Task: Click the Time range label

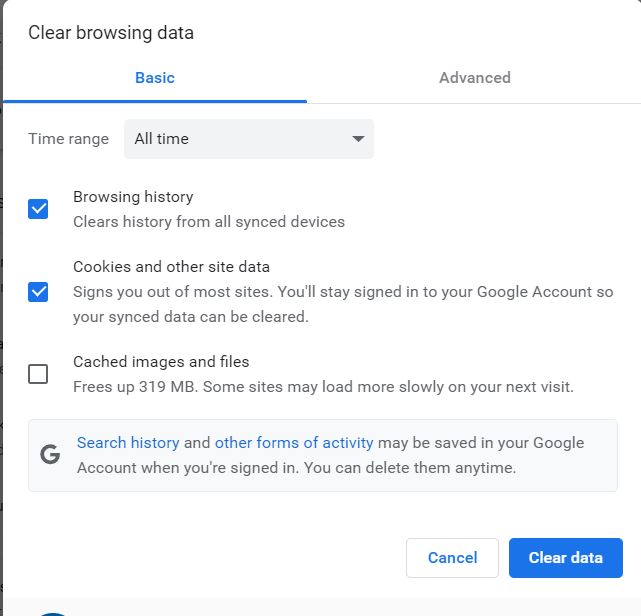Action: click(x=68, y=139)
